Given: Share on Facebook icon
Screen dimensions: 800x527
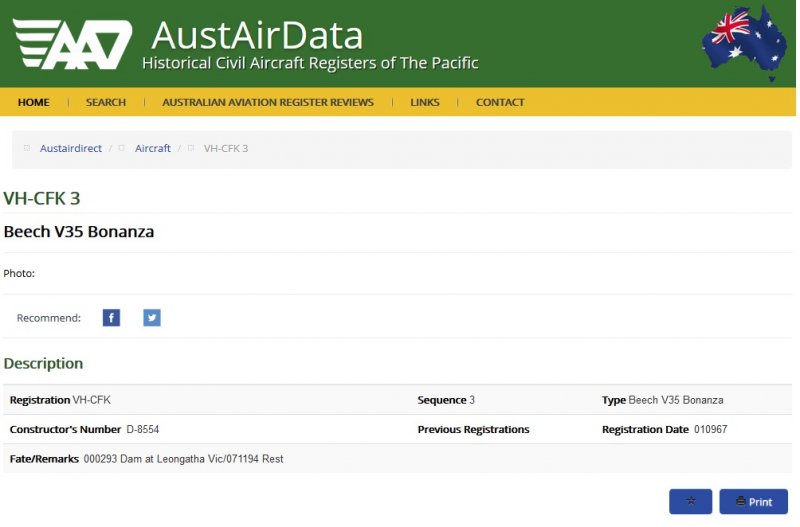Looking at the screenshot, I should (111, 318).
